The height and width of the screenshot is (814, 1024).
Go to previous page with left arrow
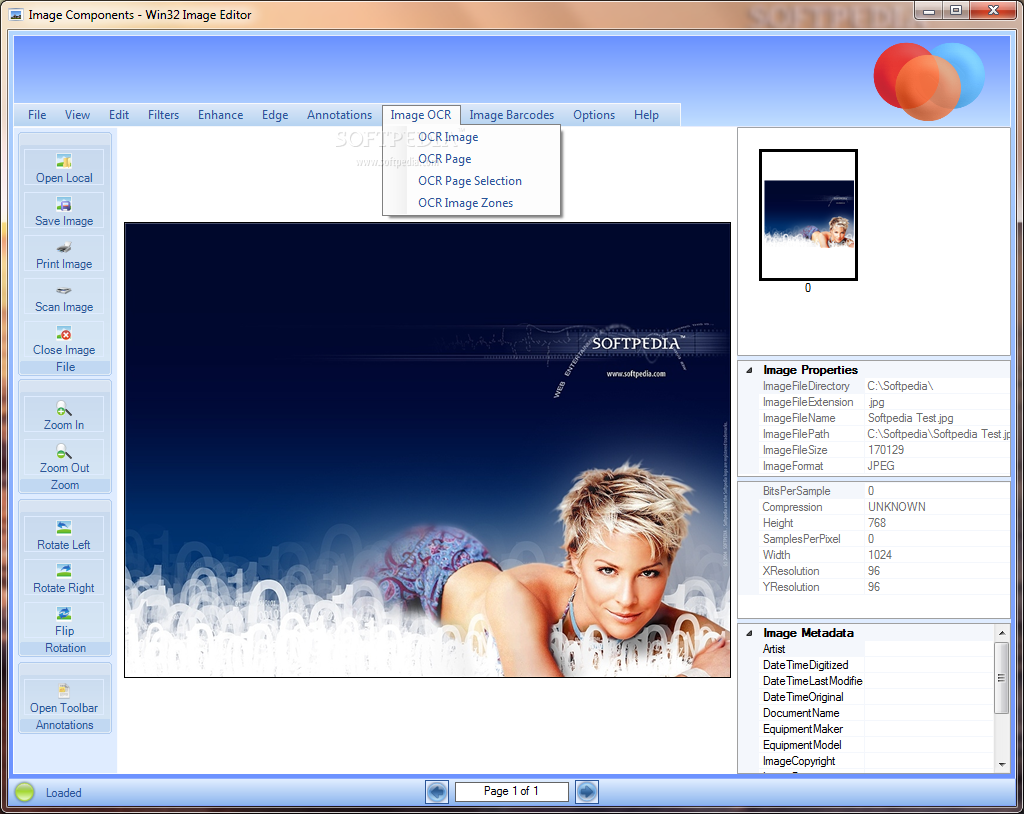437,792
